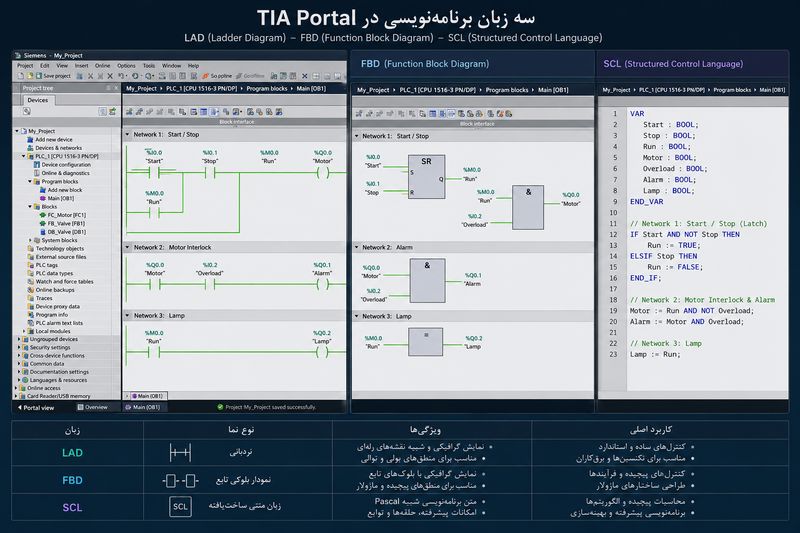Collapse Network 2: Motor Interlock in the LAD editor
This screenshot has width=800, height=533.
pos(127,247)
